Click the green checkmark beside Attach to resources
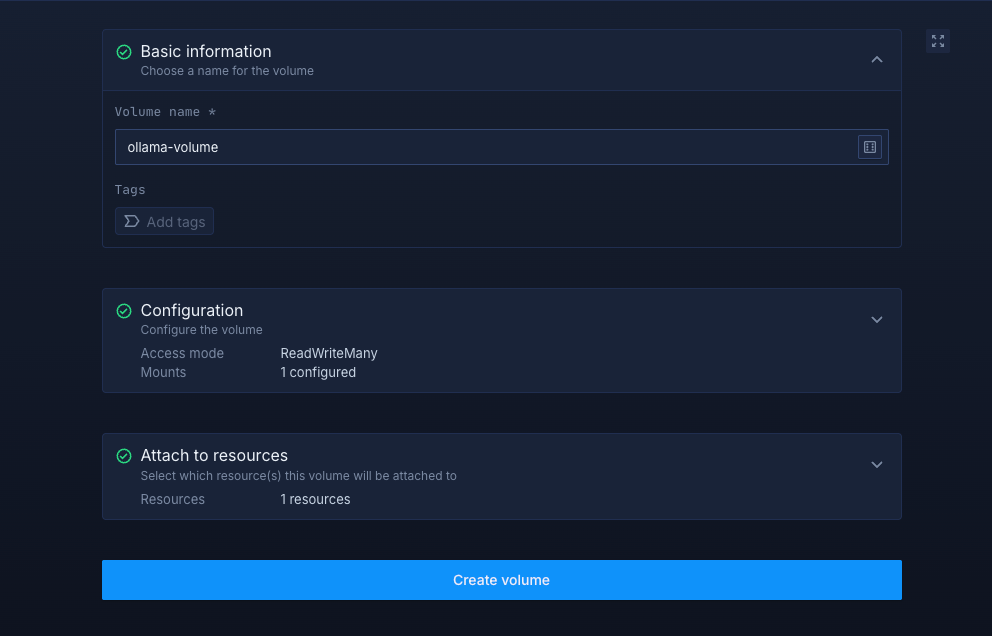The height and width of the screenshot is (636, 992). (124, 456)
